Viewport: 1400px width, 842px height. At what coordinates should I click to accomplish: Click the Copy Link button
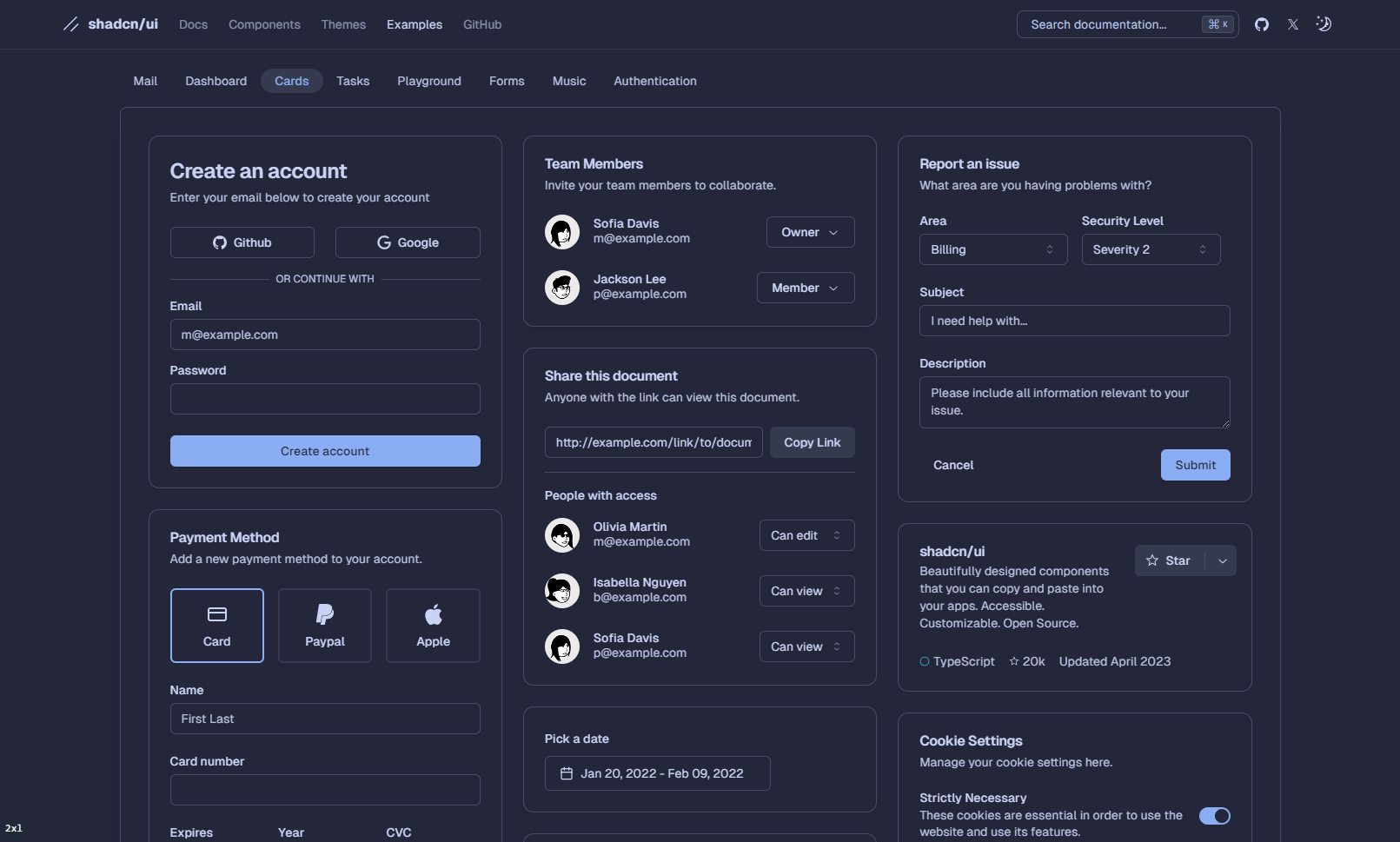click(812, 442)
